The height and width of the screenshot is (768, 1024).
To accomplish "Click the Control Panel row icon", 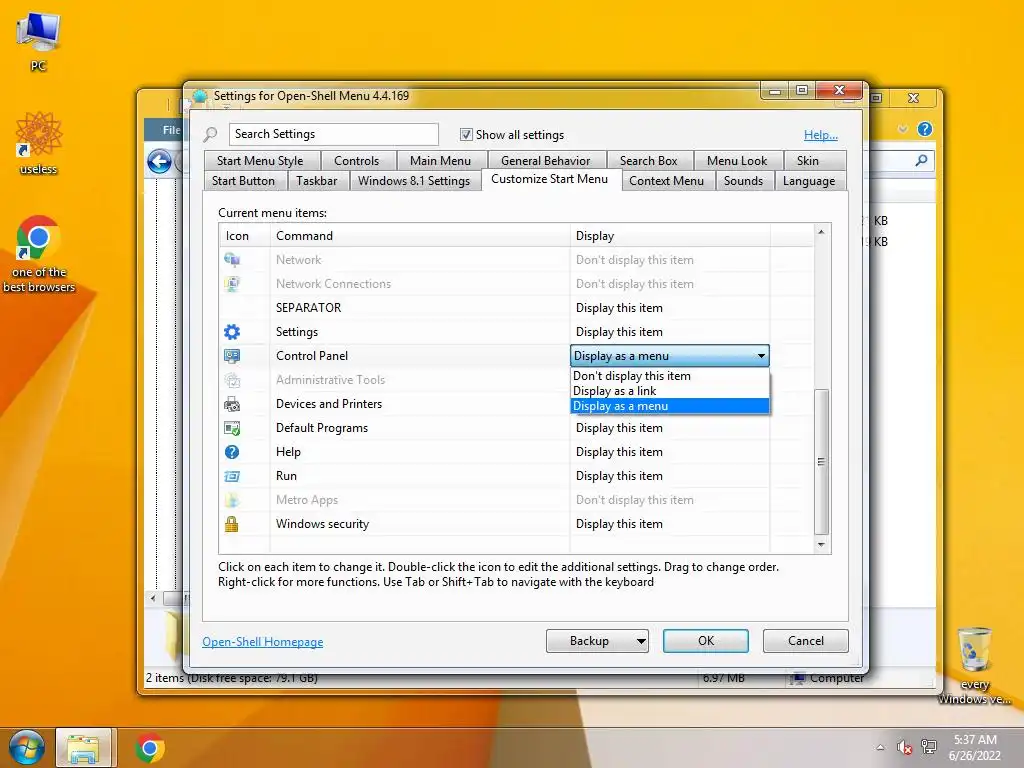I will coord(232,356).
